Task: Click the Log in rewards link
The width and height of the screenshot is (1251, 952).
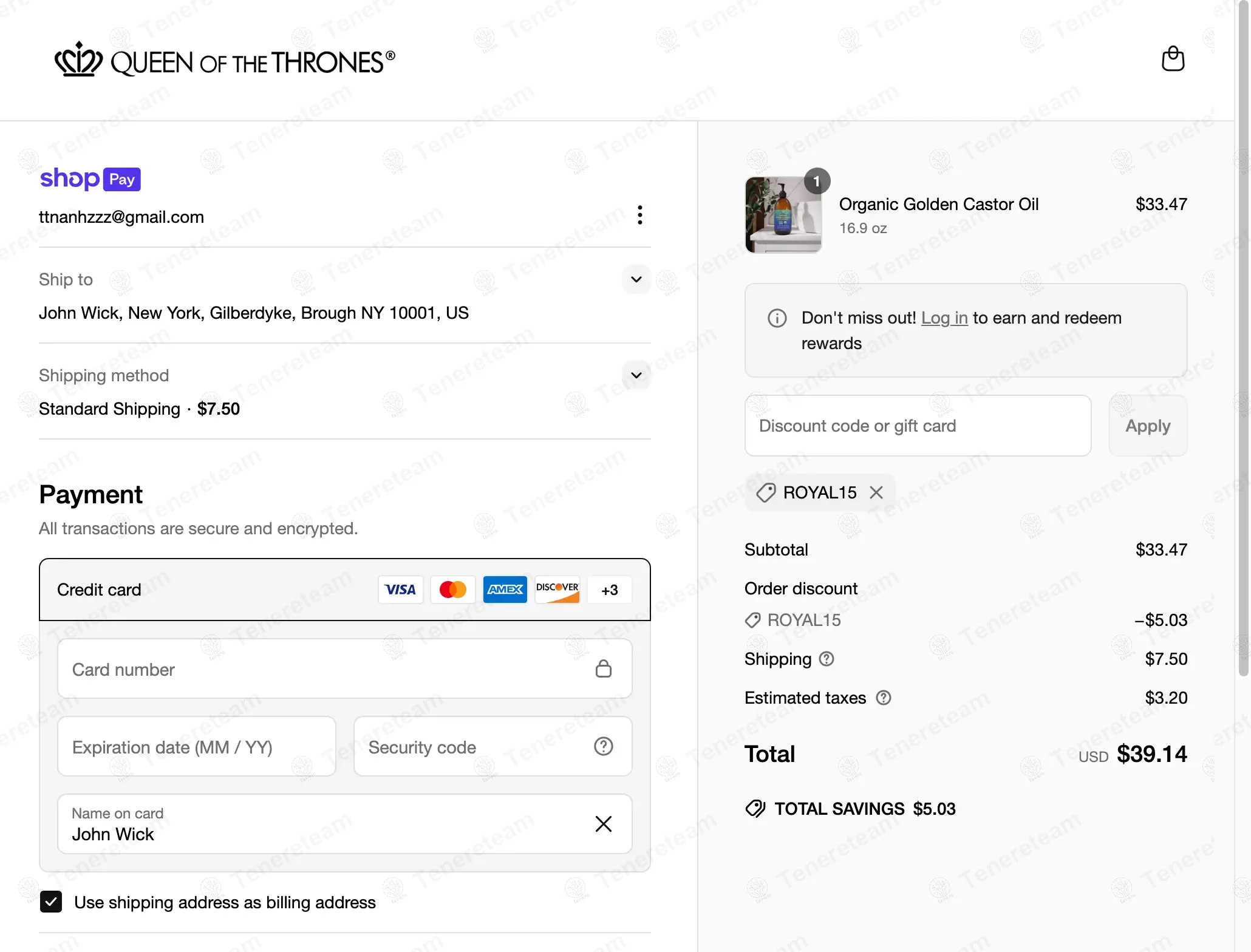Action: tap(944, 318)
